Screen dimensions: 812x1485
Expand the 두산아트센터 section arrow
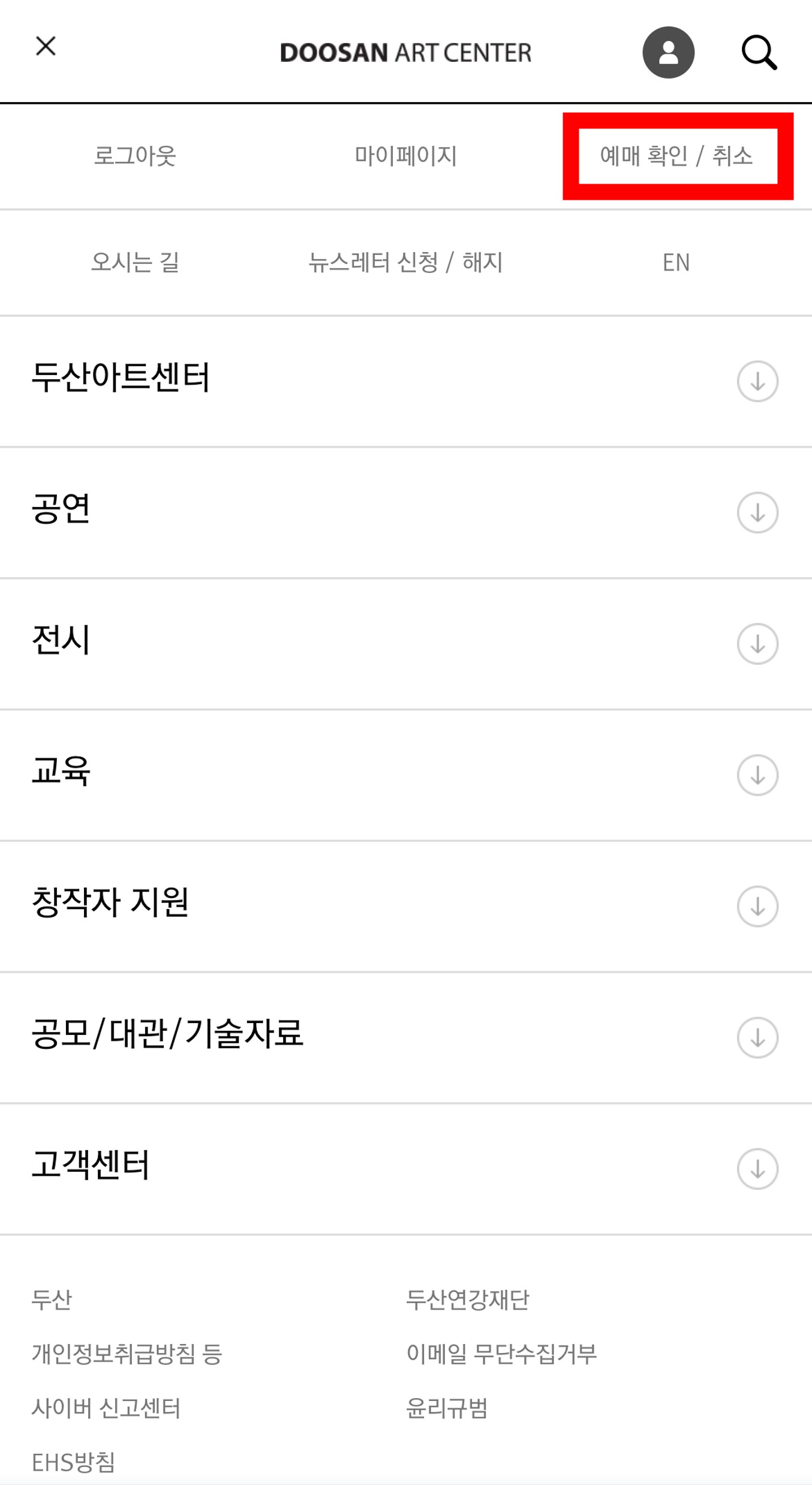pos(757,381)
